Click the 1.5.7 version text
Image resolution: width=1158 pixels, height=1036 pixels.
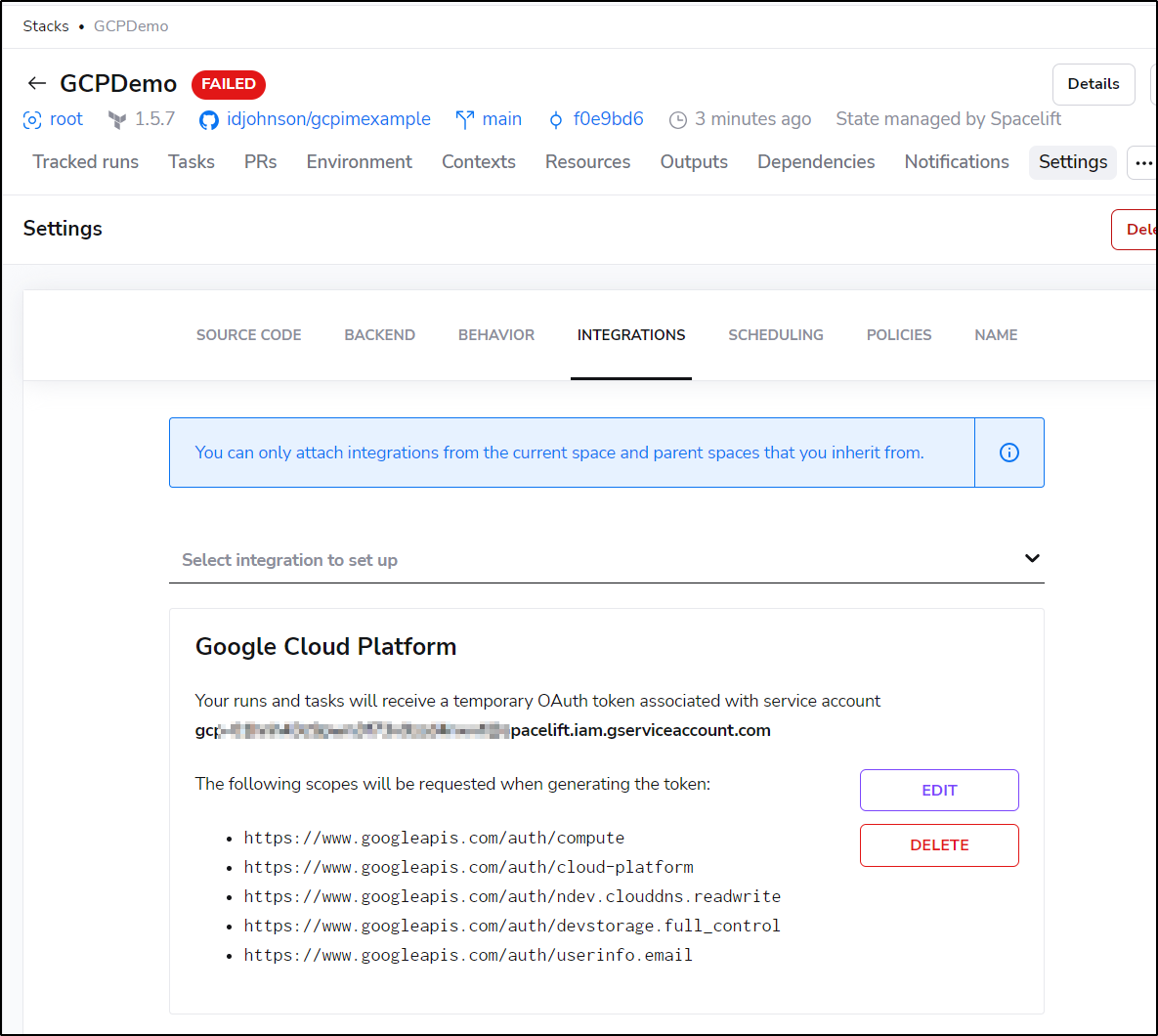coord(154,119)
